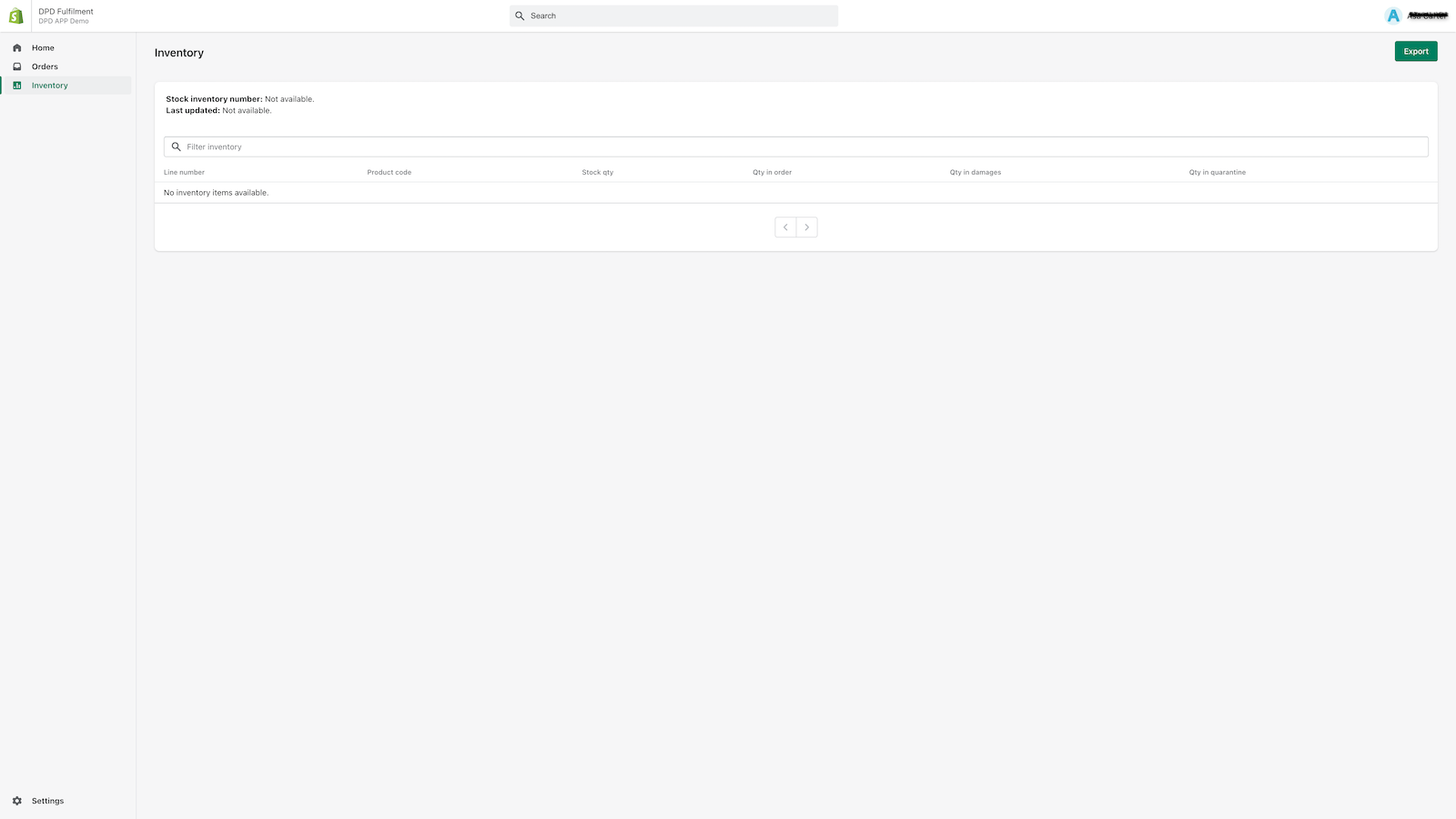The image size is (1456, 819).
Task: Open the Orders menu item
Action: point(66,66)
